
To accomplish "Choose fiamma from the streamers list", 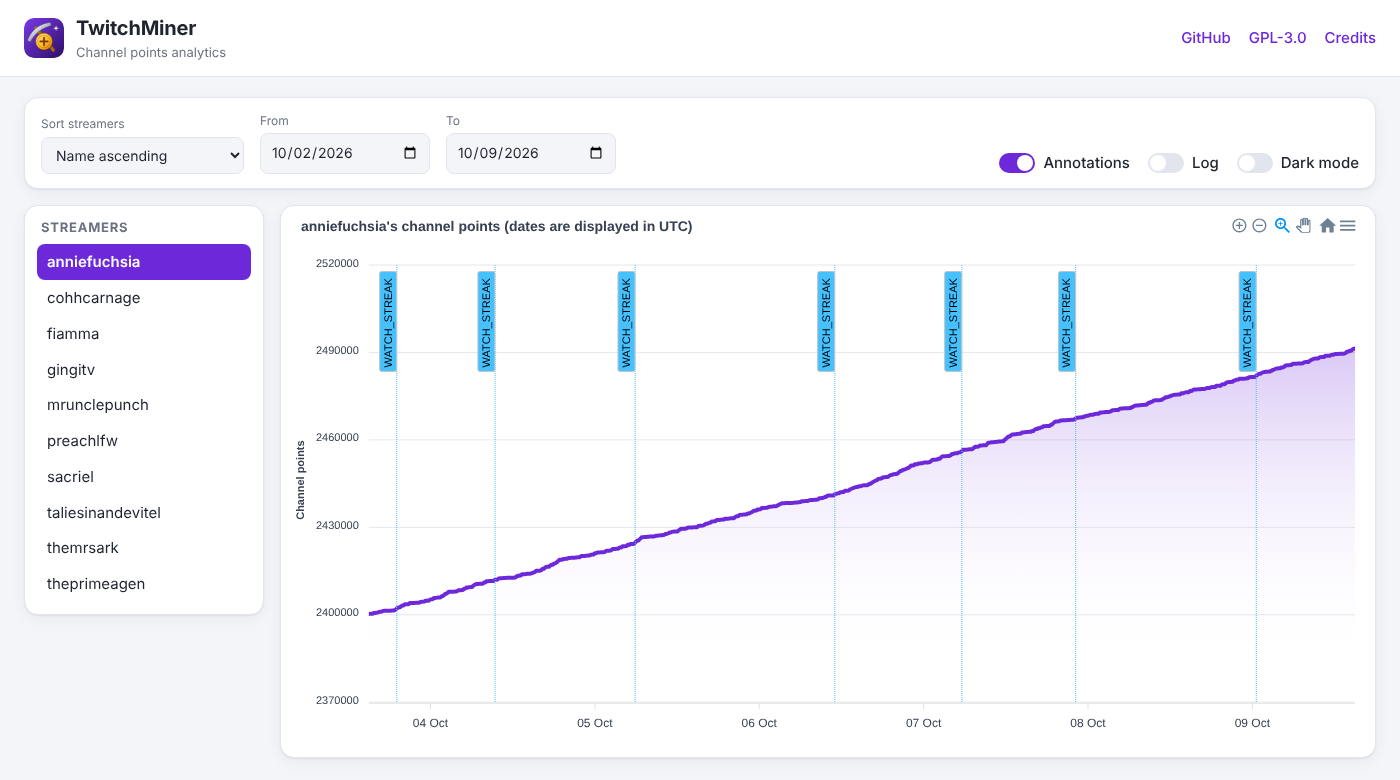I will coord(144,334).
